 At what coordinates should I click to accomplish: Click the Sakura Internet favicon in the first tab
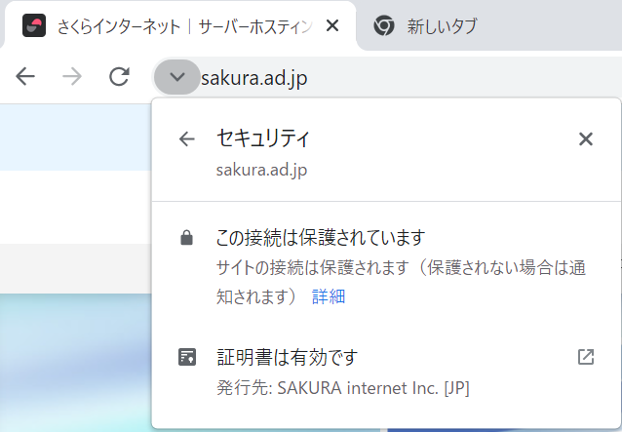[33, 26]
